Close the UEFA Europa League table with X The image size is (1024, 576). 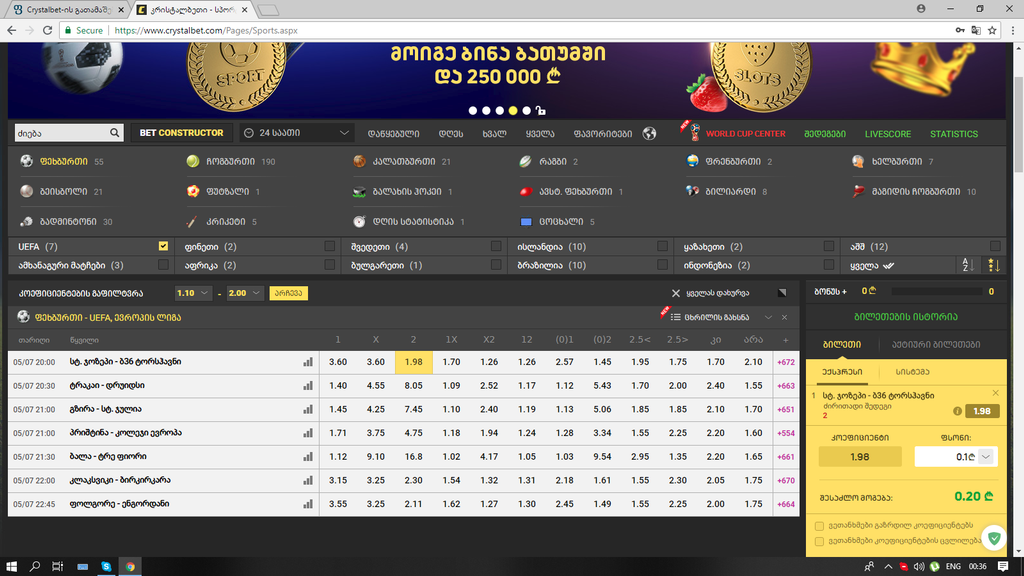(x=784, y=317)
